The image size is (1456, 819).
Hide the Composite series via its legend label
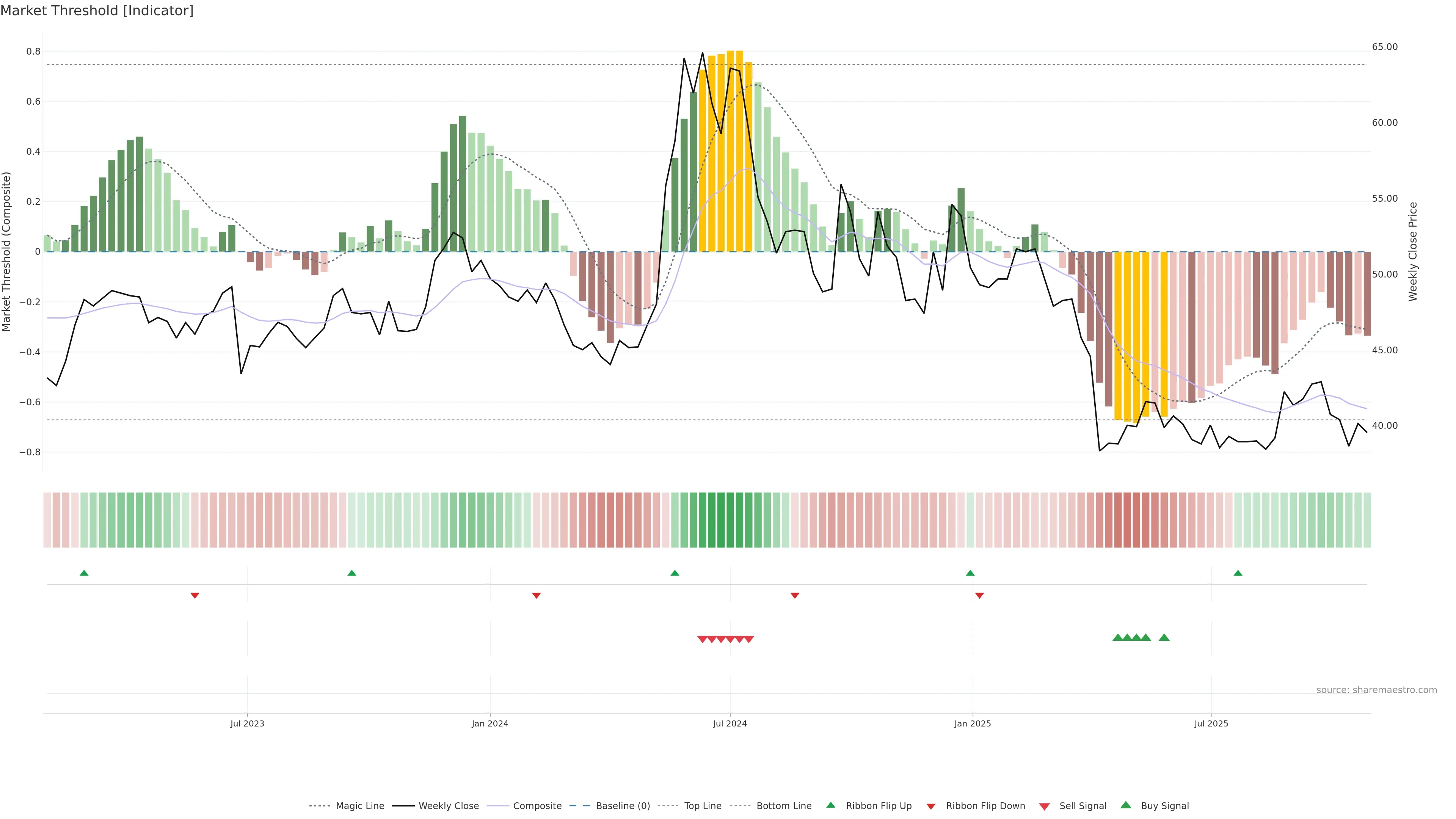pos(537,806)
